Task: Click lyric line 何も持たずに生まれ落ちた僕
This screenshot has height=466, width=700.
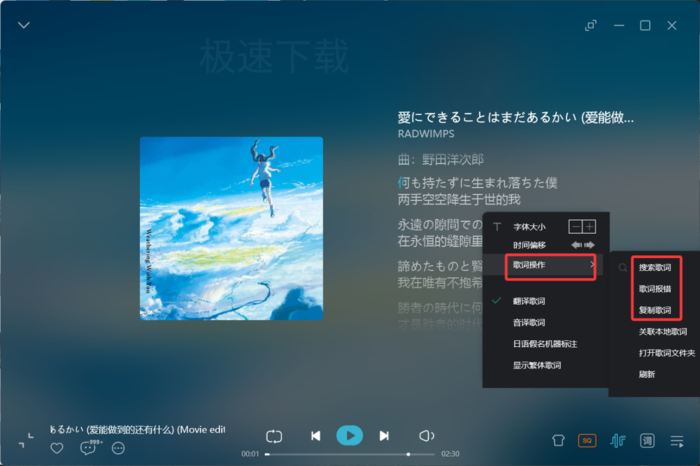Action: [477, 183]
